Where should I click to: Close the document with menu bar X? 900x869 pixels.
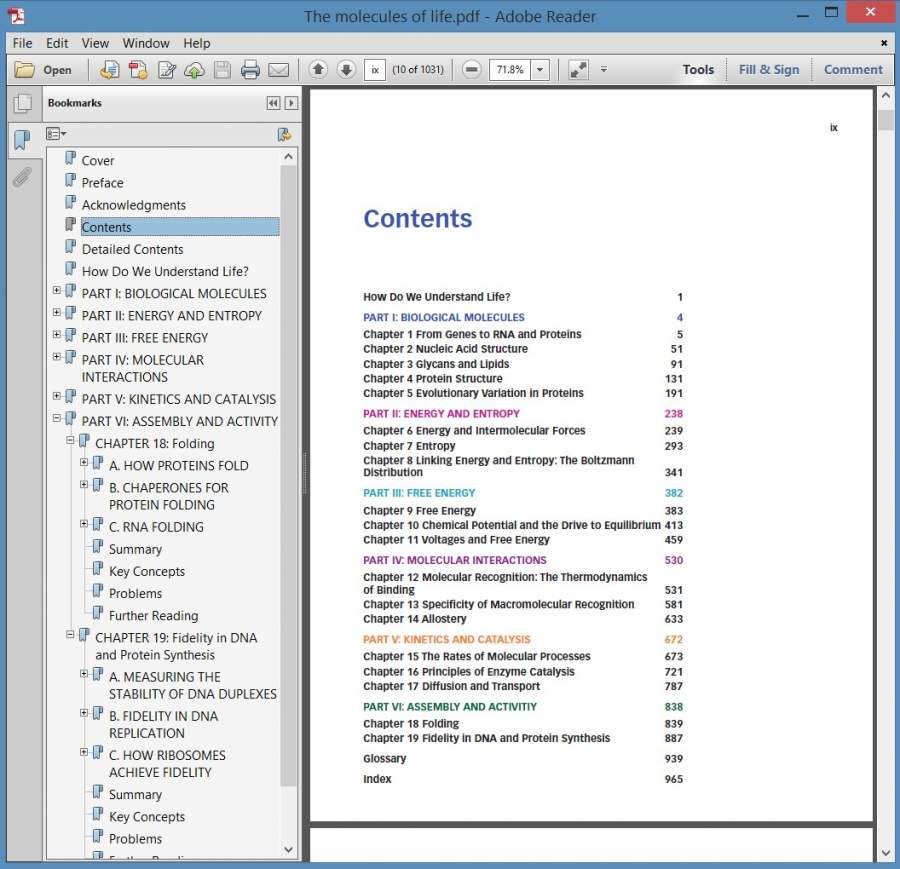[884, 43]
